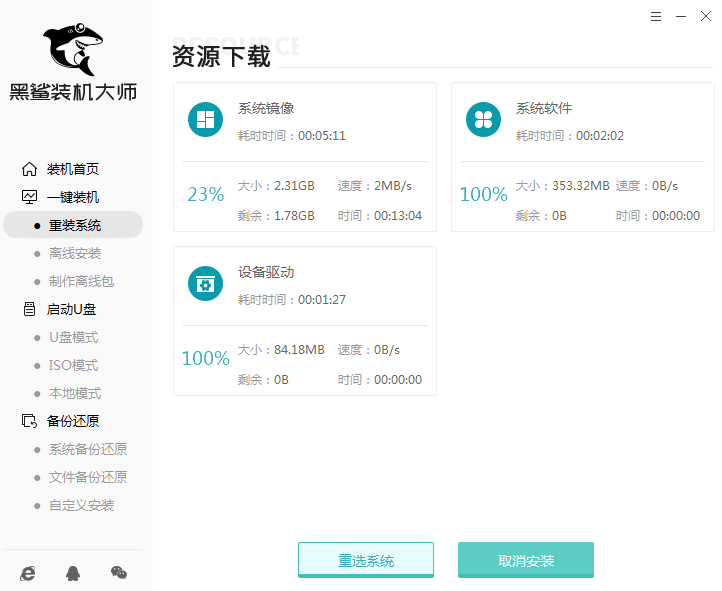Click the 系统镜像 windows icon
The height and width of the screenshot is (591, 722).
point(205,119)
